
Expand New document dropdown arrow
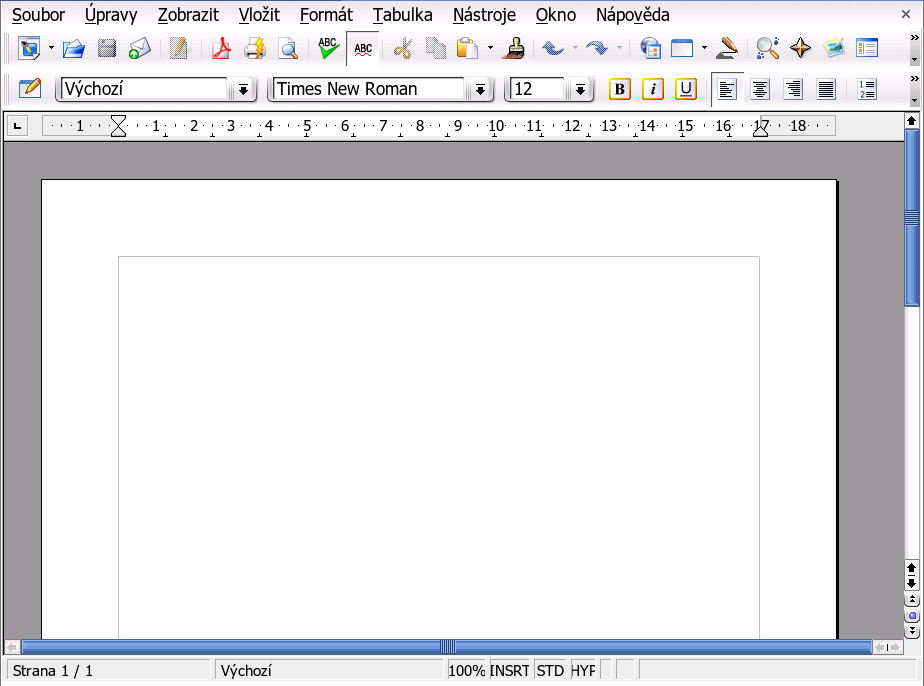51,48
